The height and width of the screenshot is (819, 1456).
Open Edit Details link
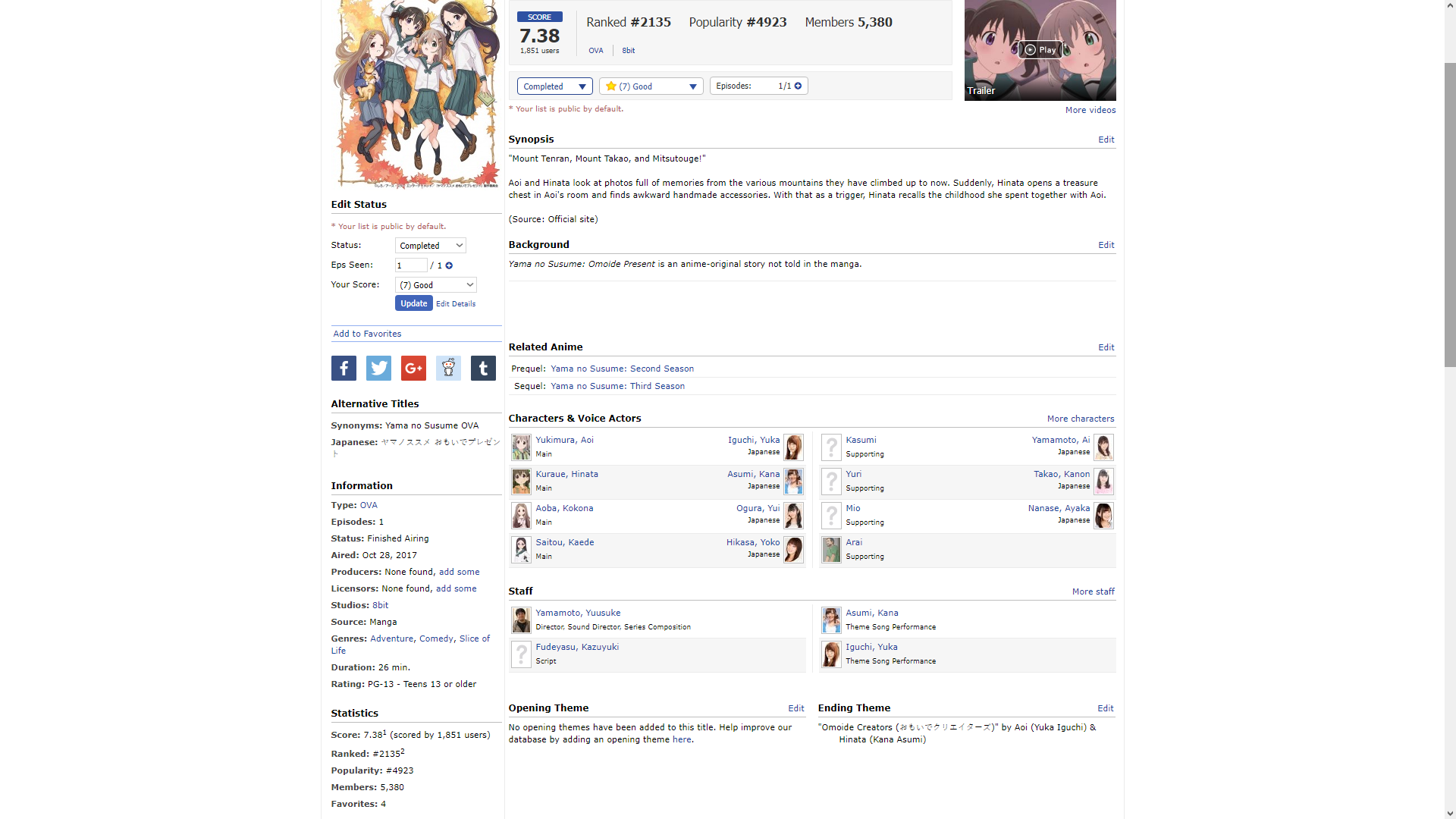[x=456, y=304]
